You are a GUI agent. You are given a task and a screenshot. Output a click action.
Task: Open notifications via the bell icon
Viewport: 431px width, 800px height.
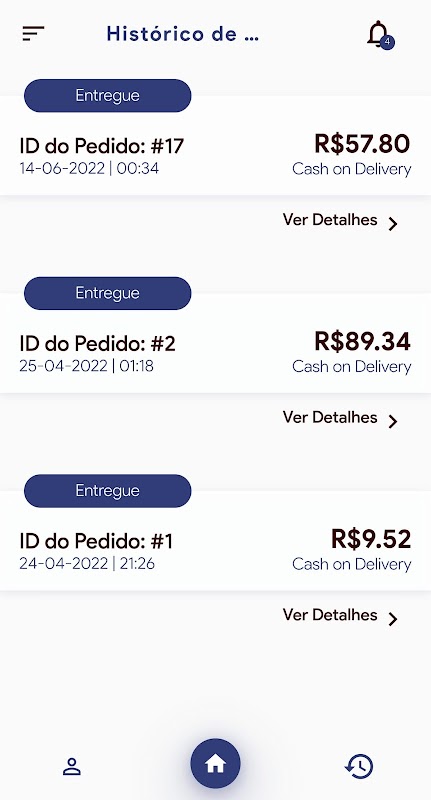378,34
